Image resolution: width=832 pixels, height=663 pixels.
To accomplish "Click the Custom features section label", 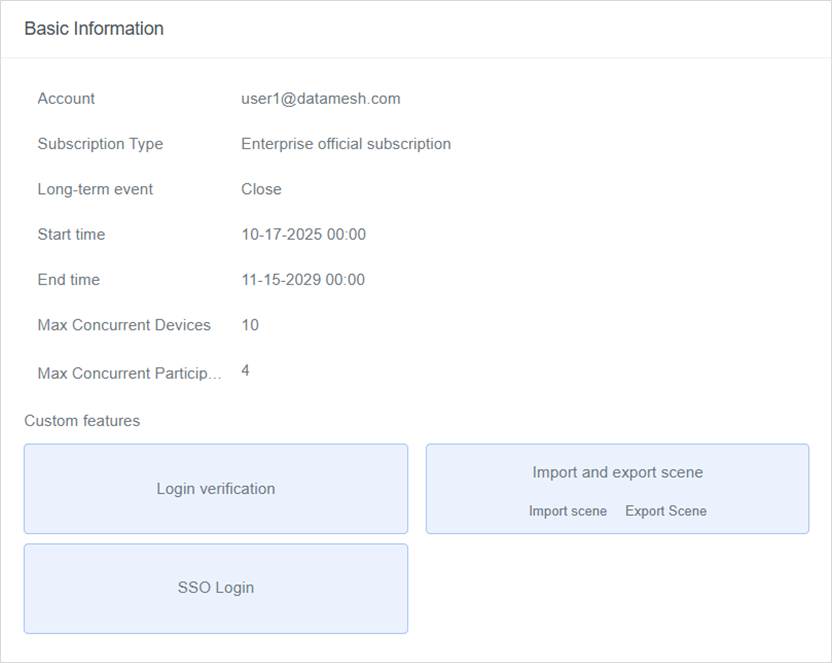I will coord(82,421).
